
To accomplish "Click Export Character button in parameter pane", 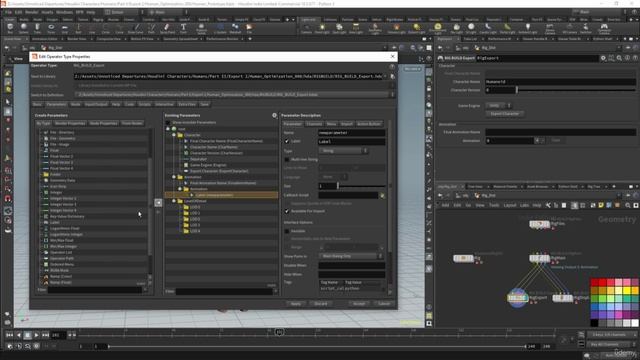I will [x=505, y=114].
